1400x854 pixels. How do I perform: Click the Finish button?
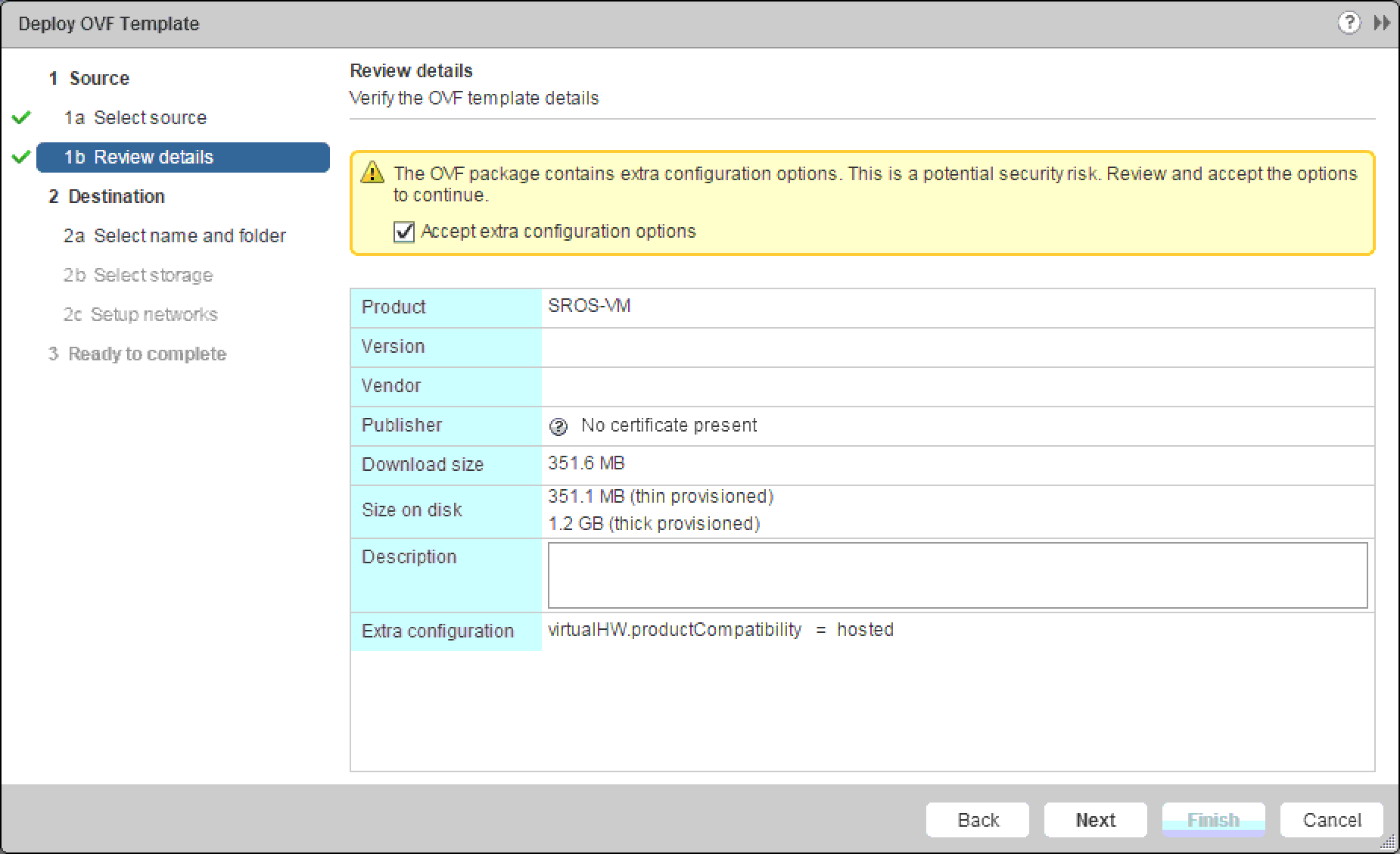pyautogui.click(x=1213, y=820)
